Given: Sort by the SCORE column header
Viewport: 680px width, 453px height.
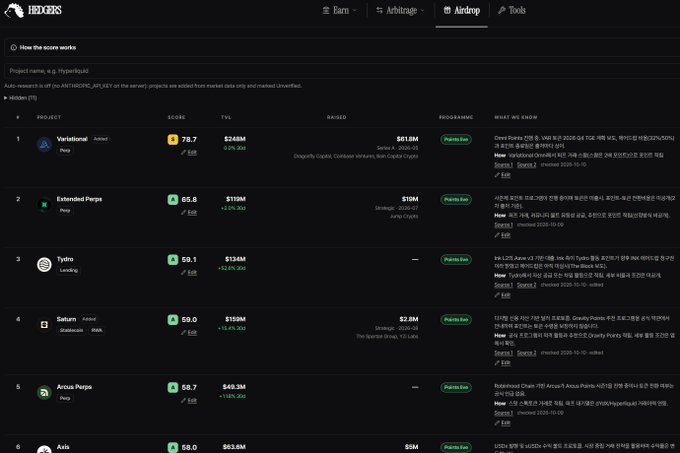Looking at the screenshot, I should 177,117.
